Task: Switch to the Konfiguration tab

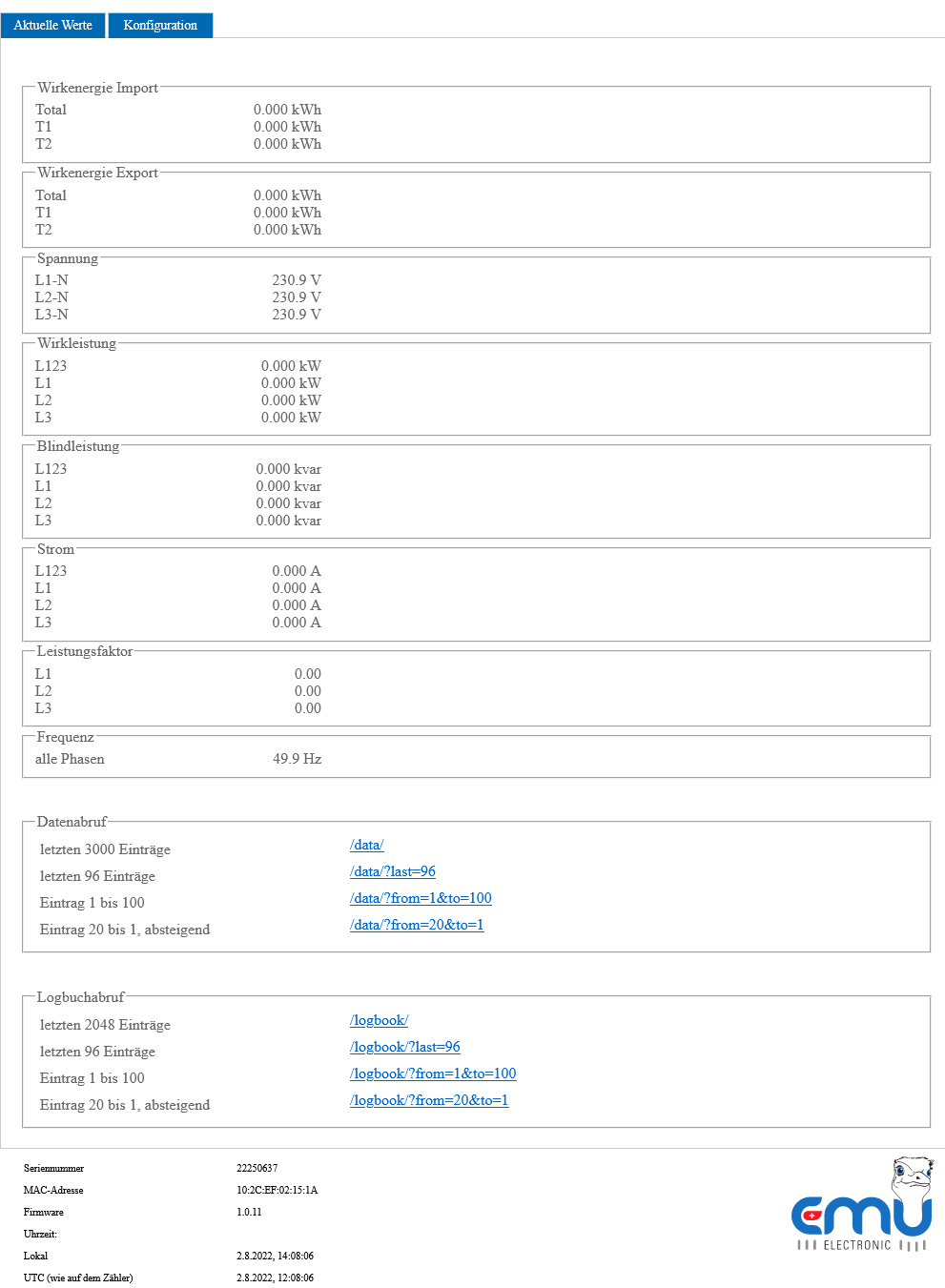Action: tap(160, 25)
